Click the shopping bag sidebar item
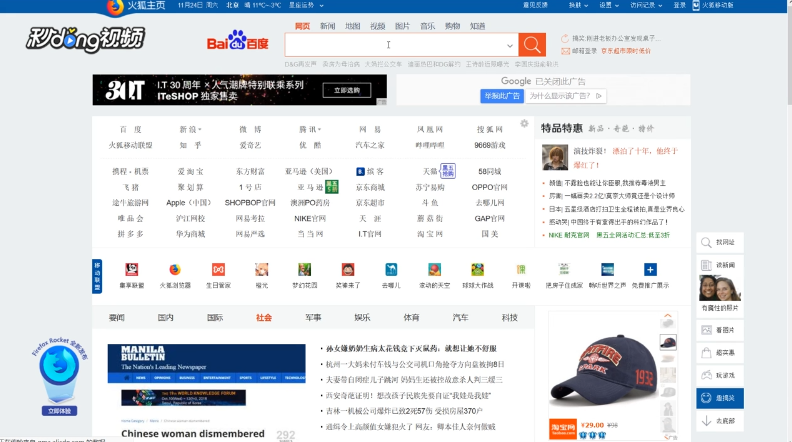 tap(719, 353)
